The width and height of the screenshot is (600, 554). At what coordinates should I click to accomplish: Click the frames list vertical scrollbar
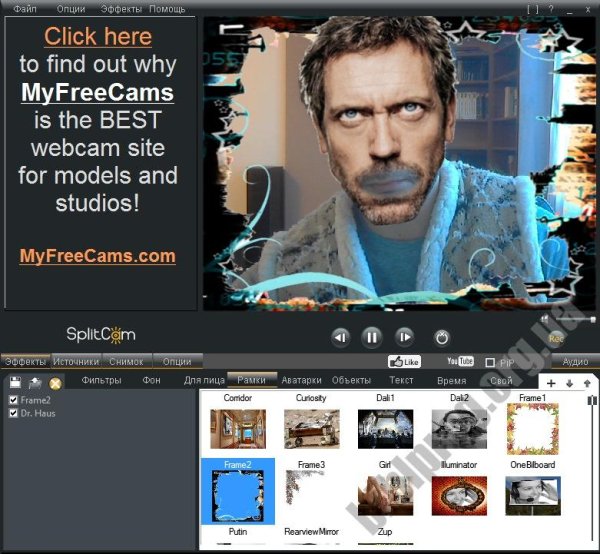(x=592, y=467)
